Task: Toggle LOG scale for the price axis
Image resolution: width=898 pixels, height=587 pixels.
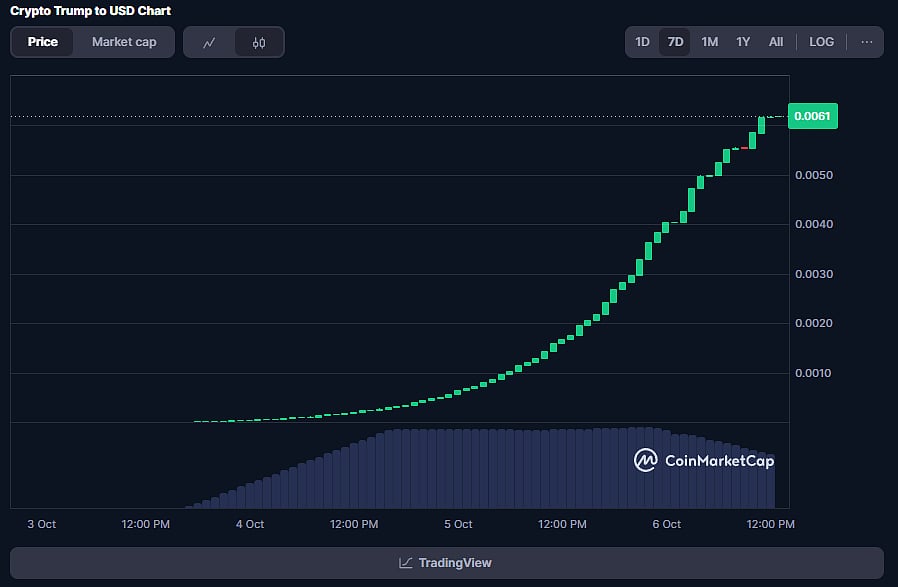Action: click(821, 42)
